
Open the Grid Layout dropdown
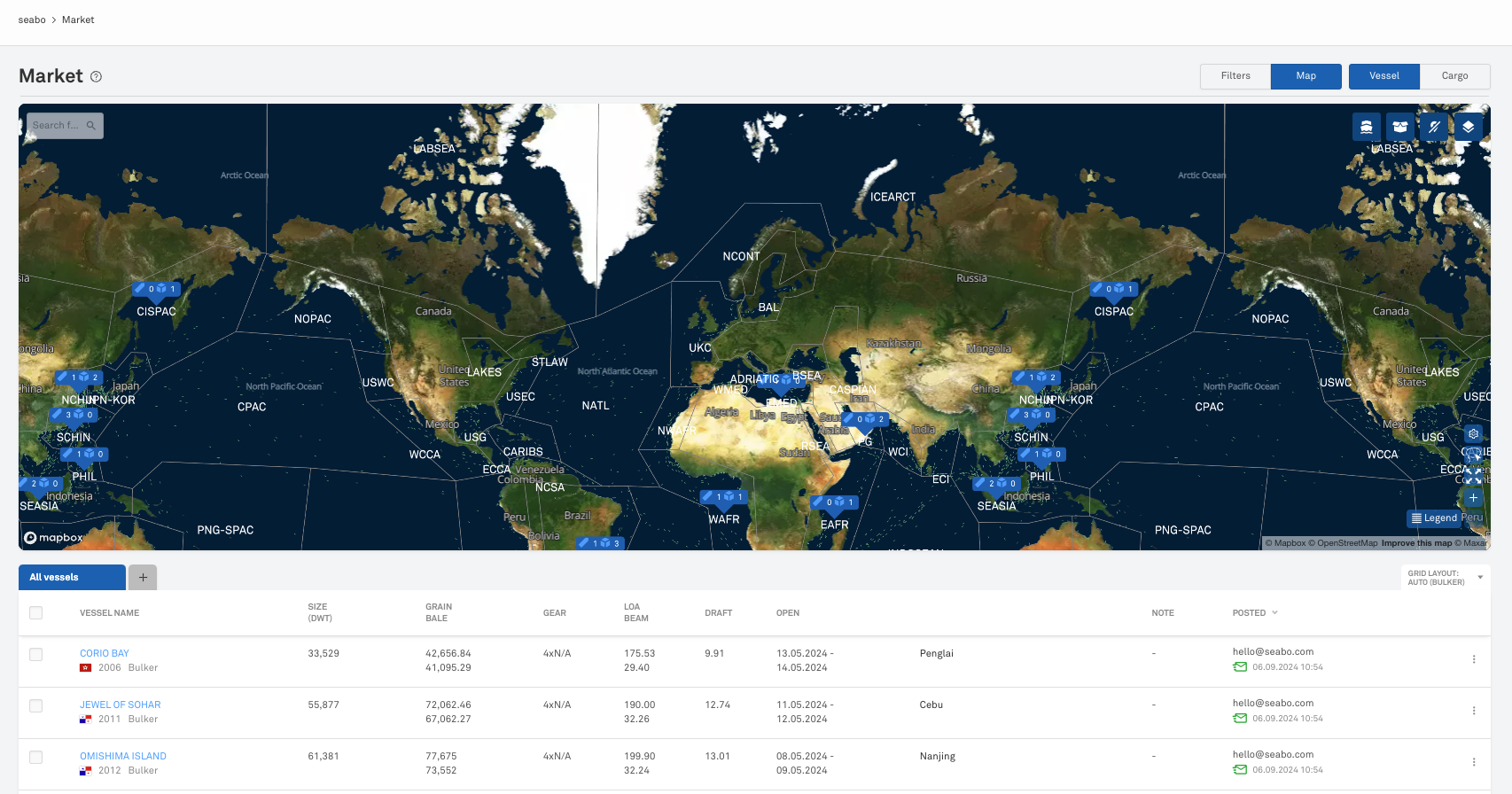(1446, 578)
